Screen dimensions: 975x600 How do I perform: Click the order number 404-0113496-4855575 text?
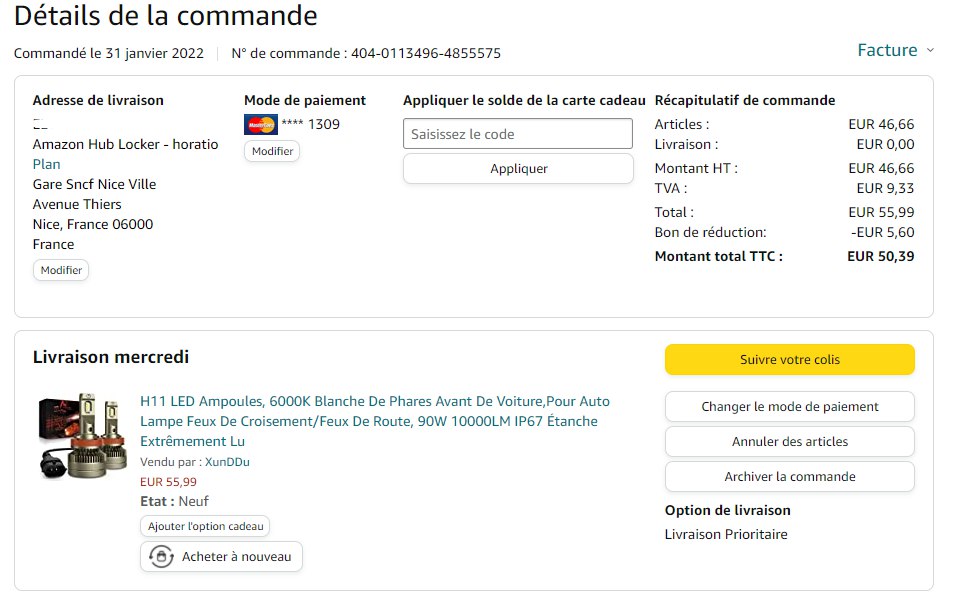coord(425,53)
